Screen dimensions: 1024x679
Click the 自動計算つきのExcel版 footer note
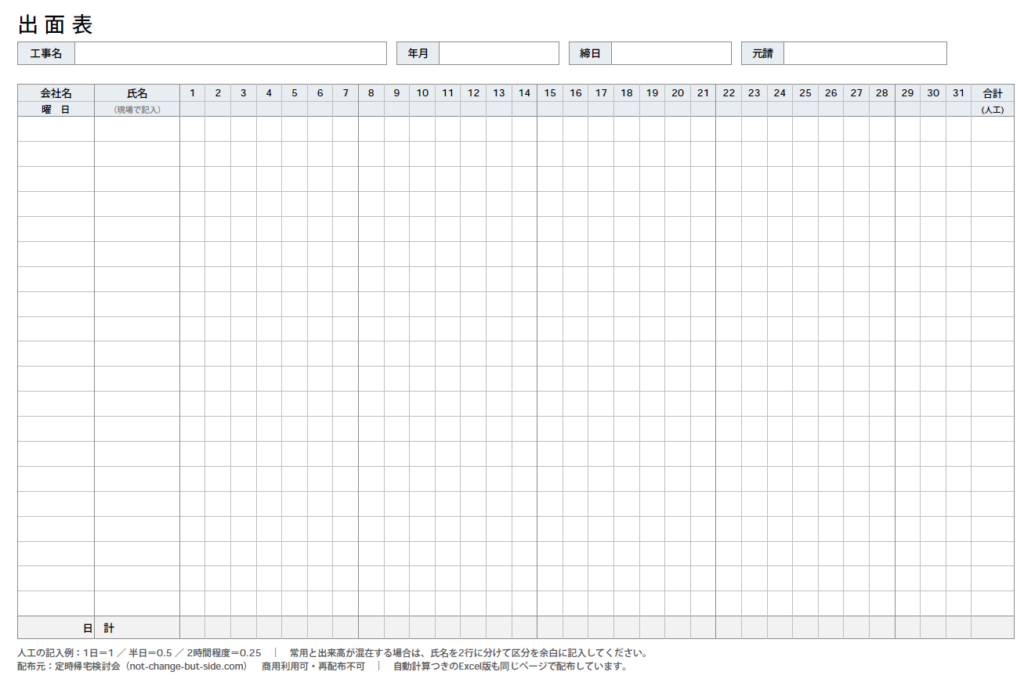[x=511, y=667]
